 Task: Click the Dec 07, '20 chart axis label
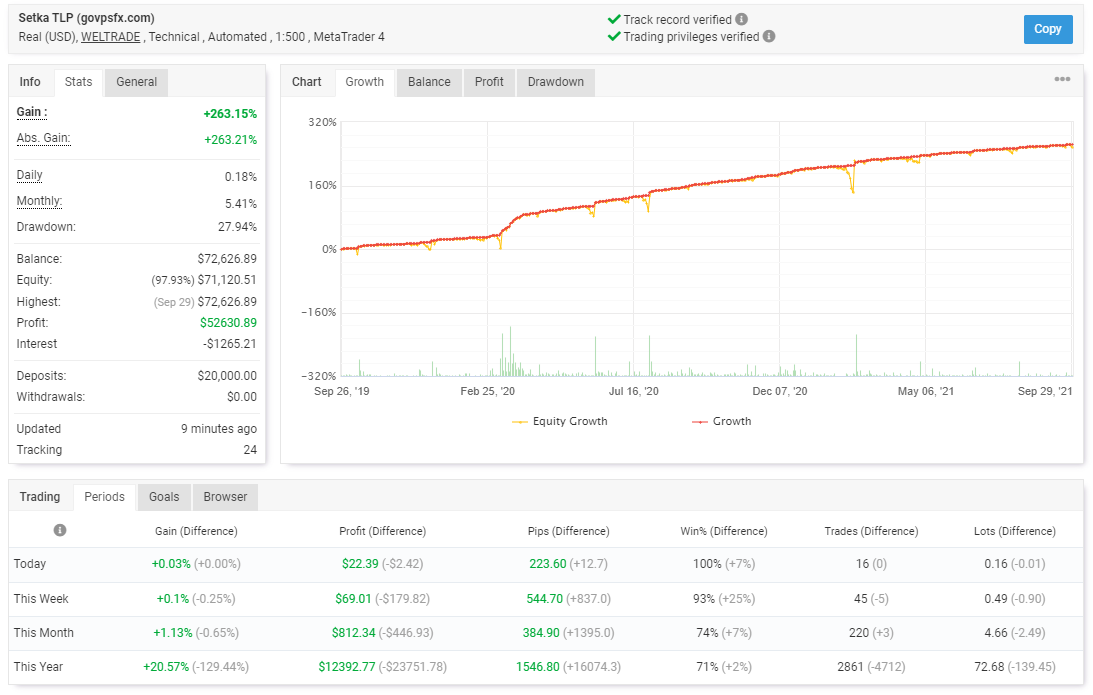pos(780,392)
